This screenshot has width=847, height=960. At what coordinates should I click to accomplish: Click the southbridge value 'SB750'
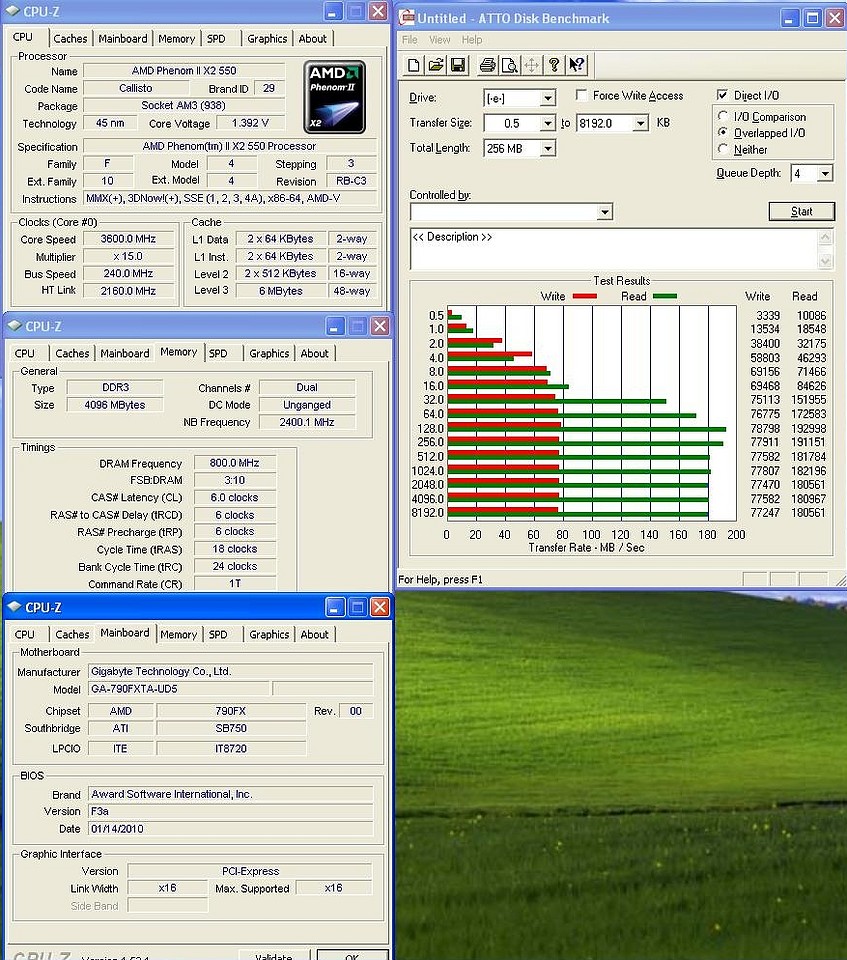point(231,728)
